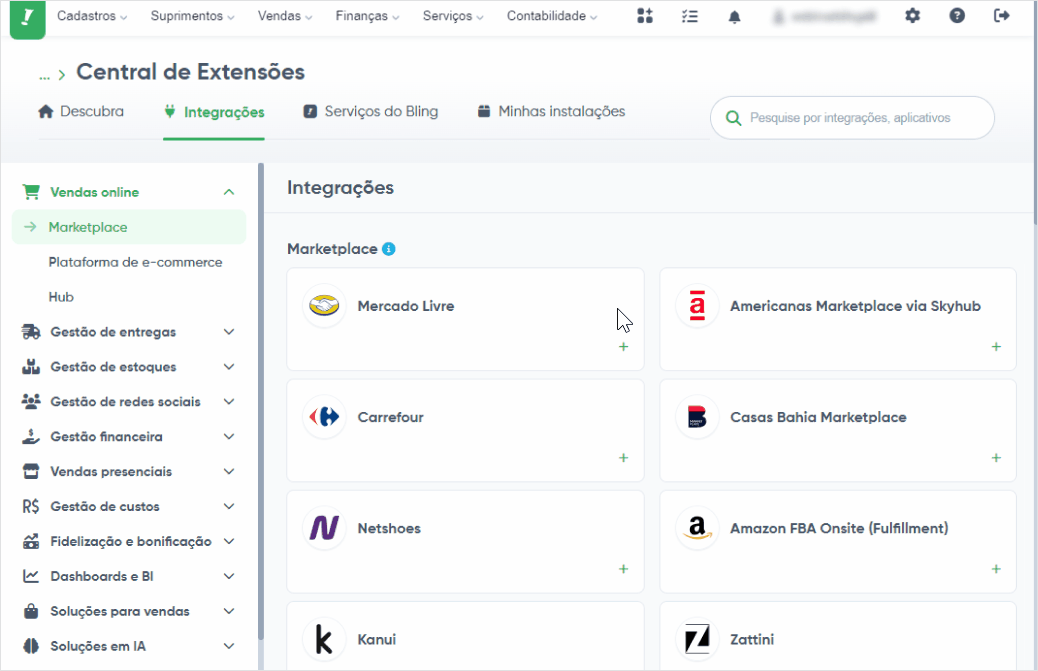Add the Carrefour integration plus icon
This screenshot has width=1038, height=671.
coord(624,458)
